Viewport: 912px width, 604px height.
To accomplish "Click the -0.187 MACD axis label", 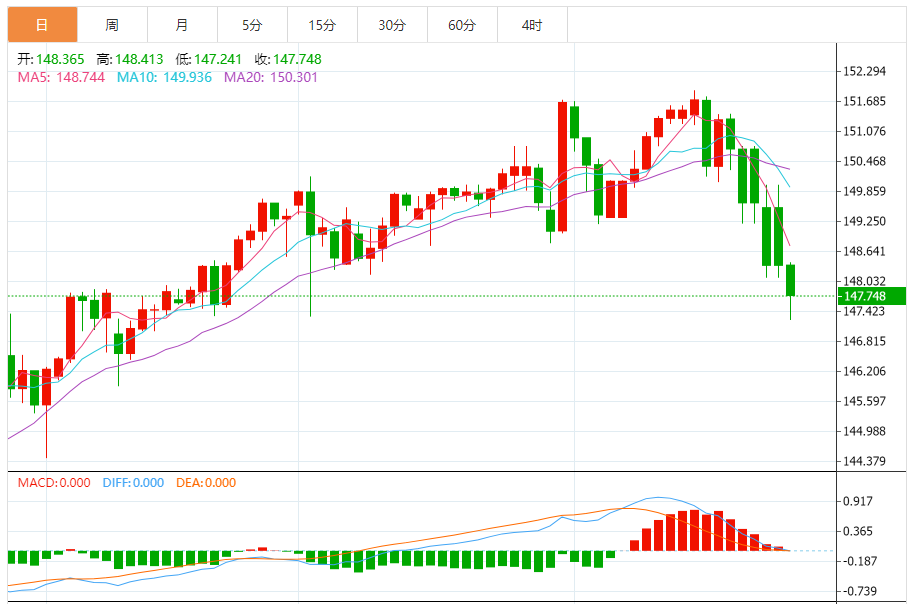I will click(x=858, y=561).
